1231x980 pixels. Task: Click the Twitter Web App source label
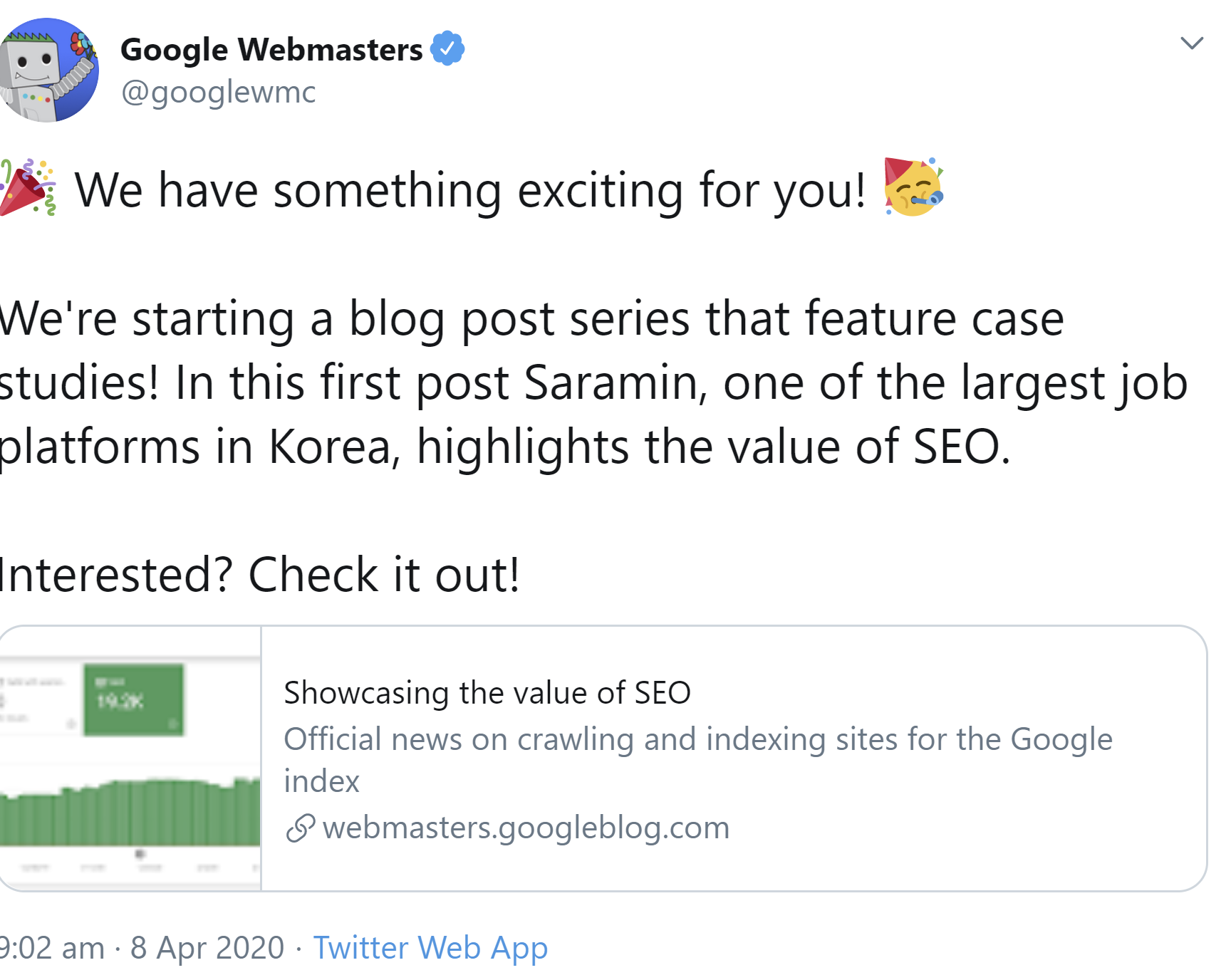[430, 947]
